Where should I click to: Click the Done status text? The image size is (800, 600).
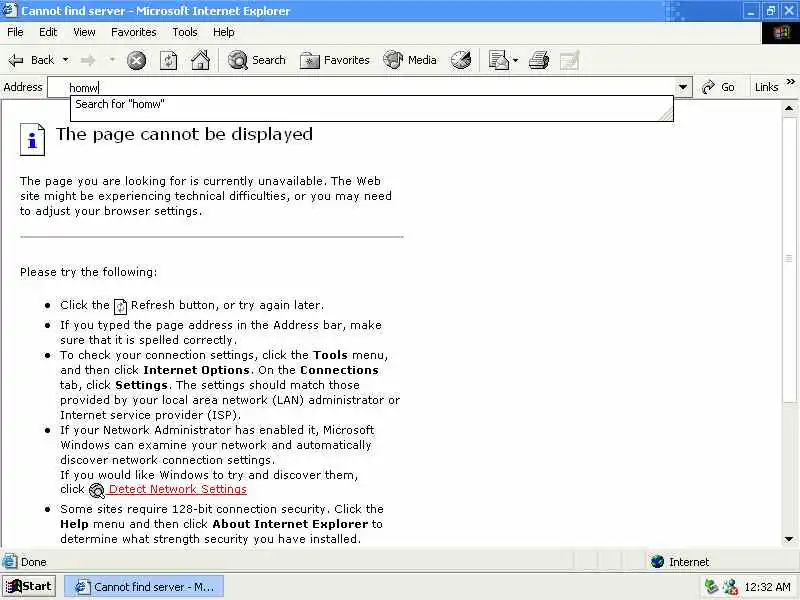click(x=34, y=562)
